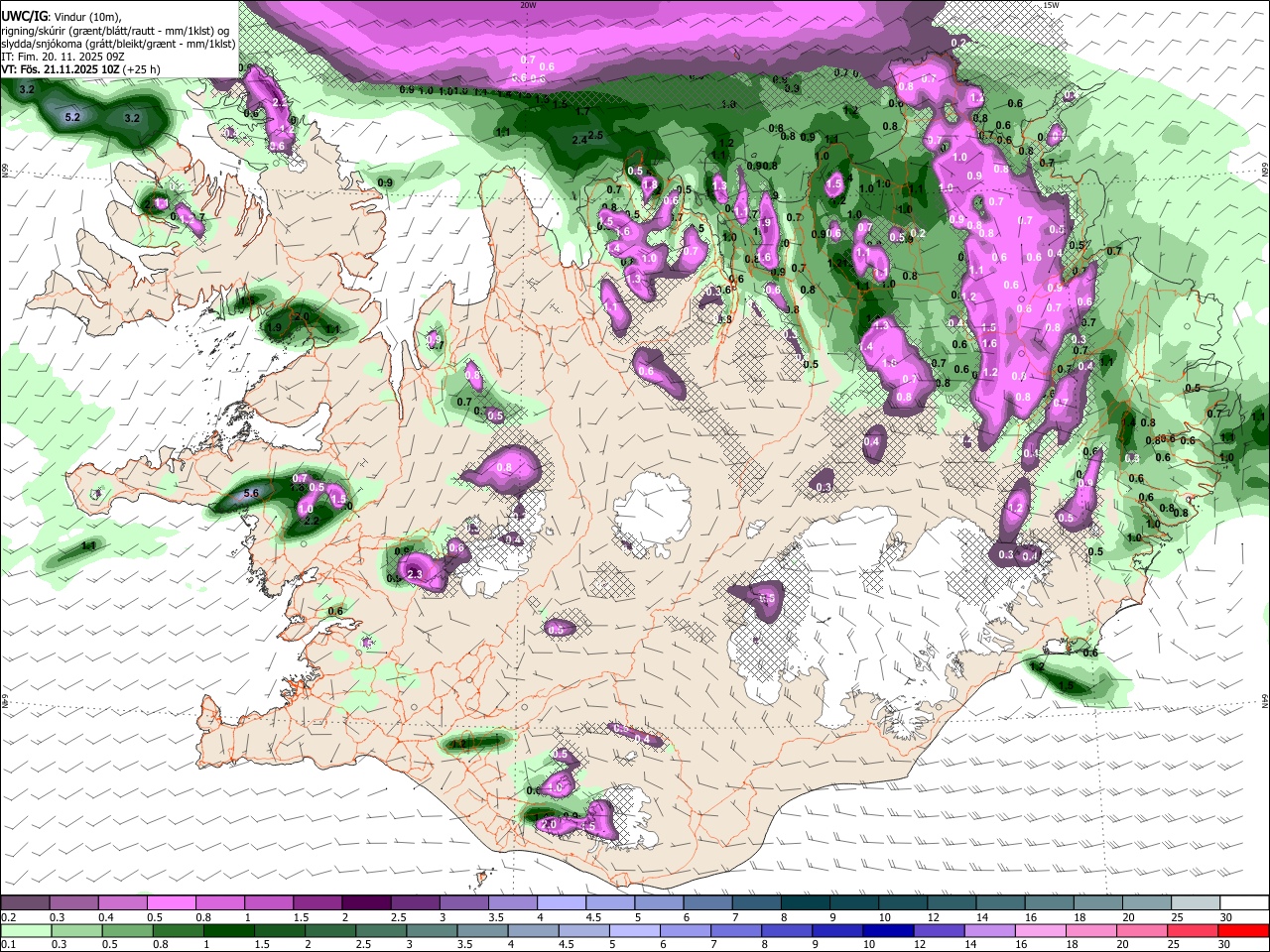The height and width of the screenshot is (952, 1270).
Task: Click the 'IT: Fim. 20. 11. 2025 09Z' line
Action: (63, 57)
